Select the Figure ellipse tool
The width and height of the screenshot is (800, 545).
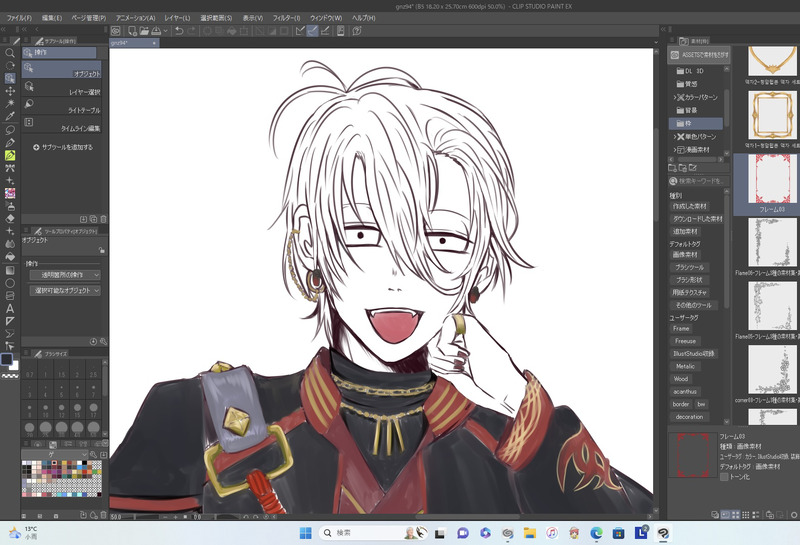[x=10, y=283]
